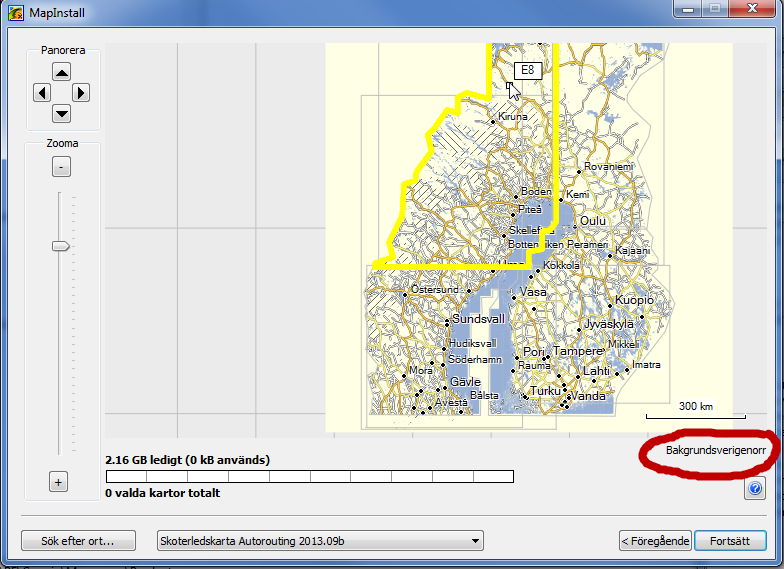The image size is (784, 569).
Task: Open help with the question mark icon
Action: 755,489
